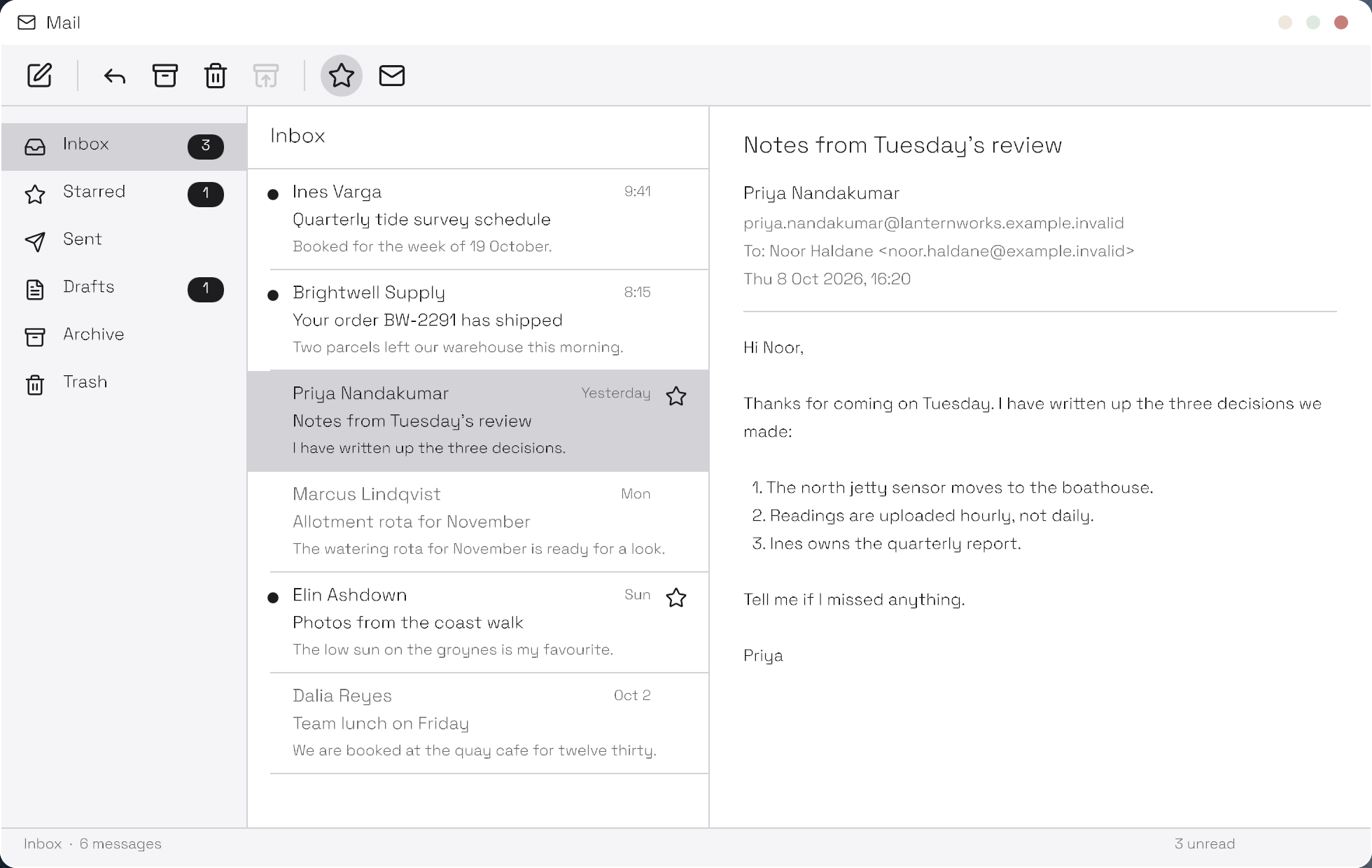The image size is (1372, 868).
Task: Toggle the star on Elin Ashdown's message
Action: 676,598
